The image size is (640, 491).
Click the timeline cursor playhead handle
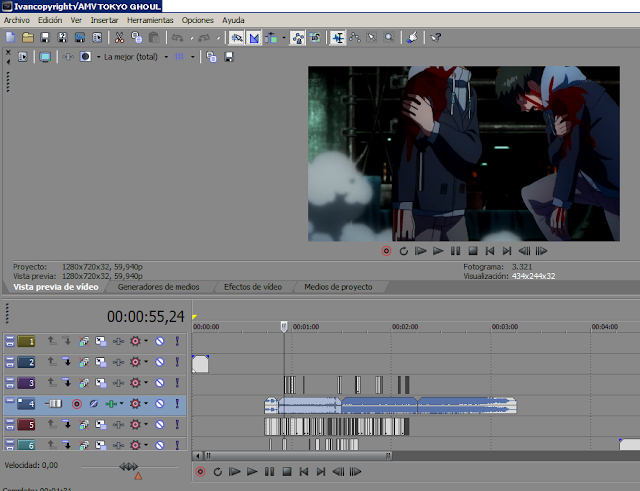pyautogui.click(x=284, y=327)
